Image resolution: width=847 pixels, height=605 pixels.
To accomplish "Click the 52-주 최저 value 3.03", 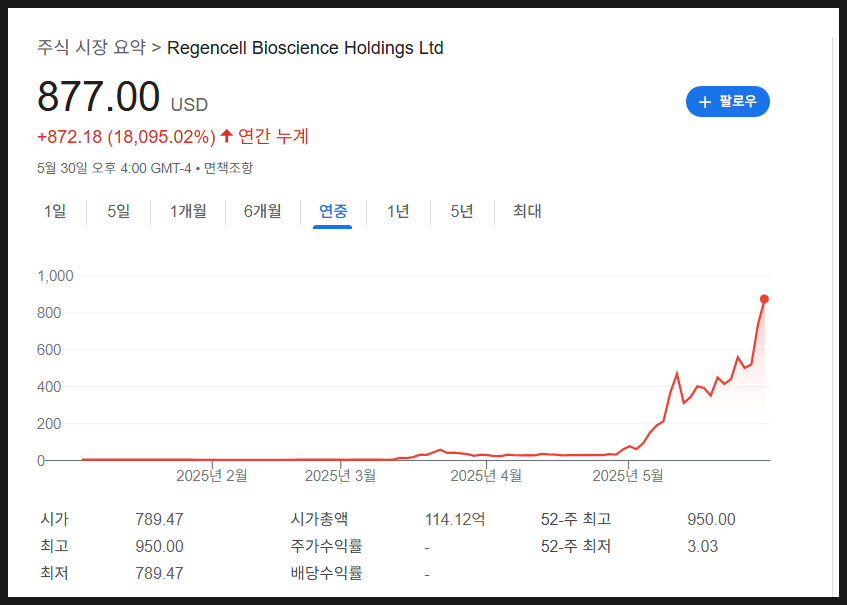I will 703,547.
